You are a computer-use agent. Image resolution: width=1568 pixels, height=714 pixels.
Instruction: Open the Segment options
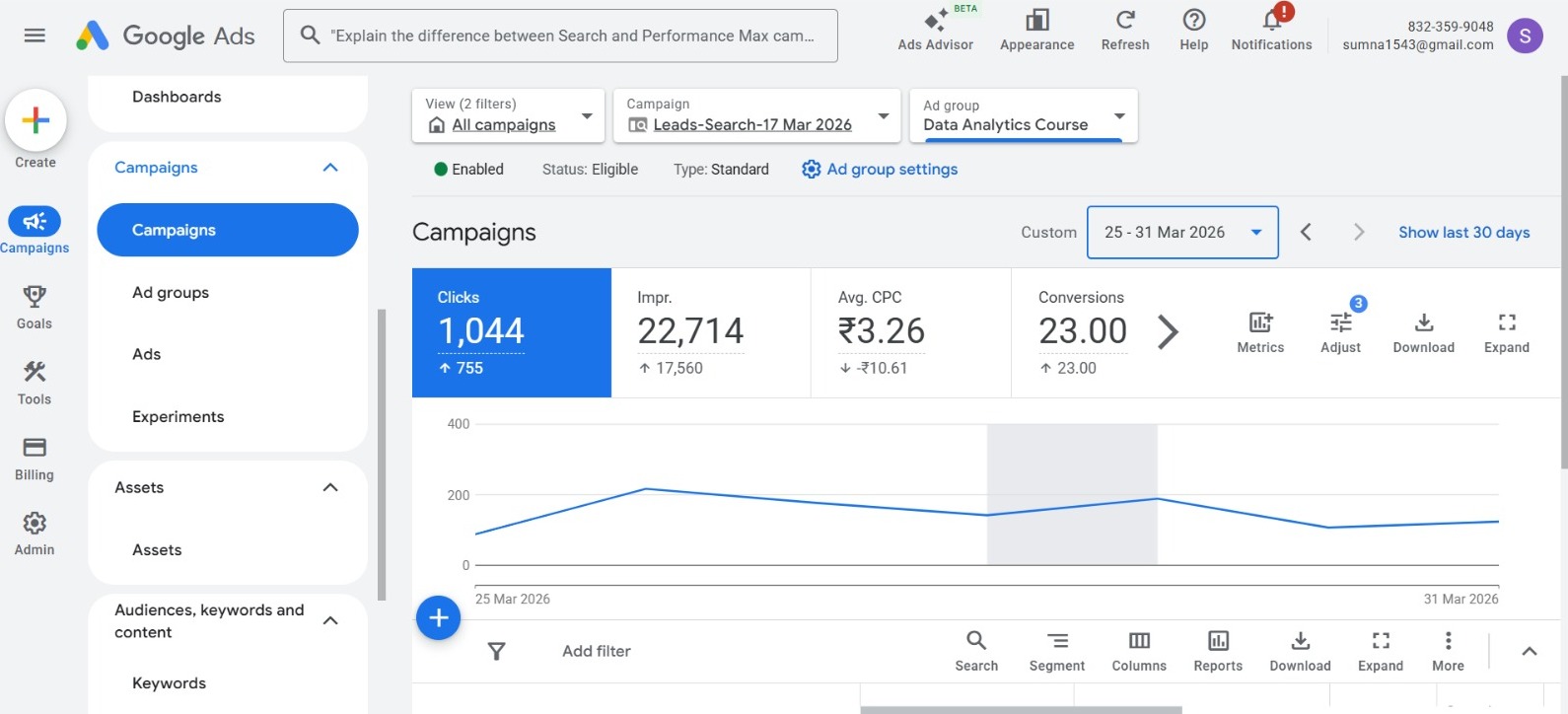[x=1057, y=651]
